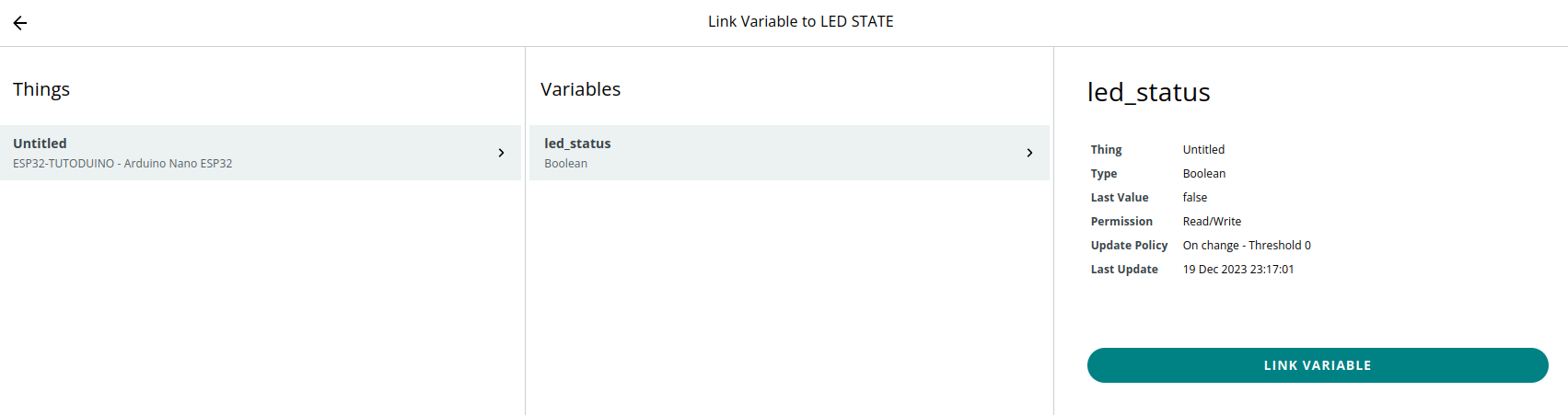This screenshot has width=1568, height=415.
Task: Click the 'On change - Threshold 0' policy
Action: click(1246, 246)
